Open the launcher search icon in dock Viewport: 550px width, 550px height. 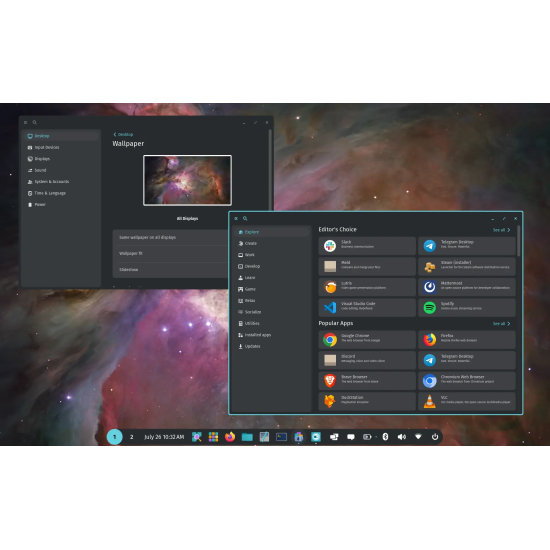pyautogui.click(x=197, y=437)
